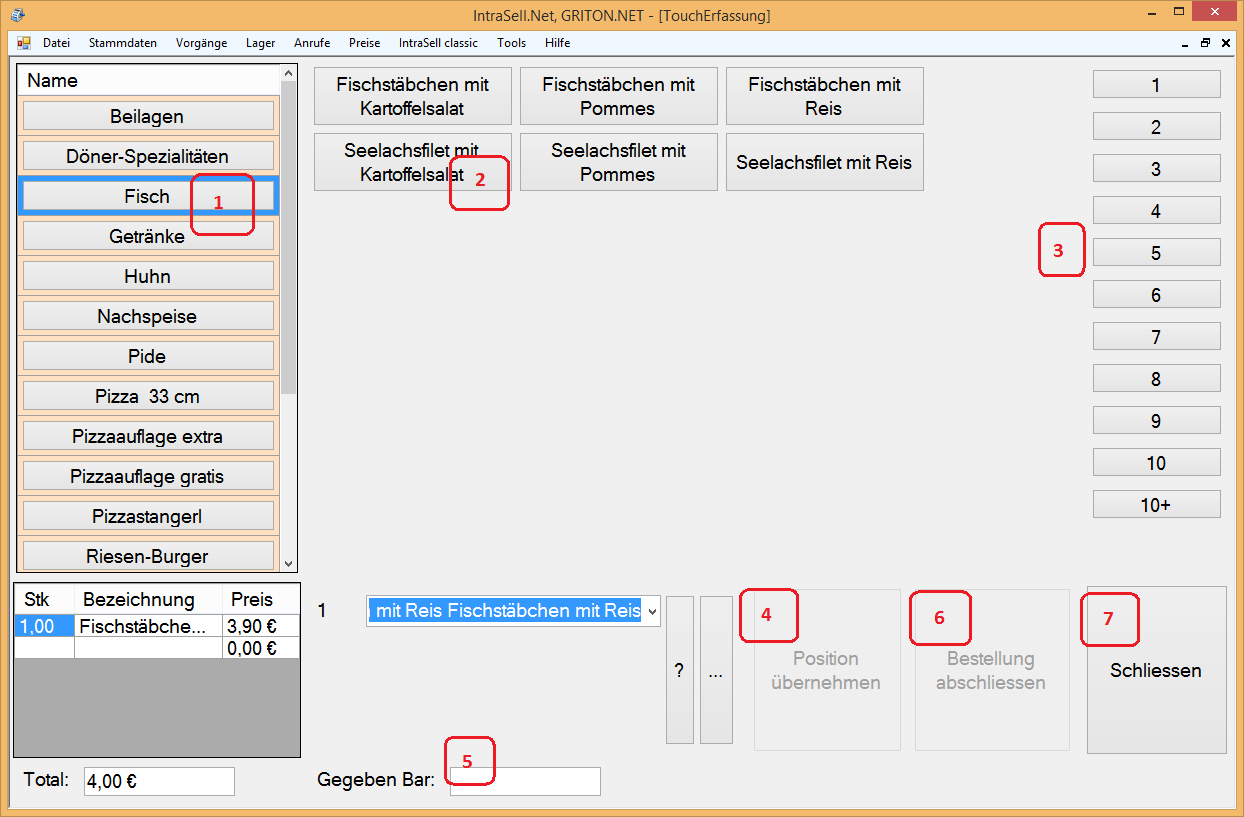Open the Hilfe menu

click(558, 43)
